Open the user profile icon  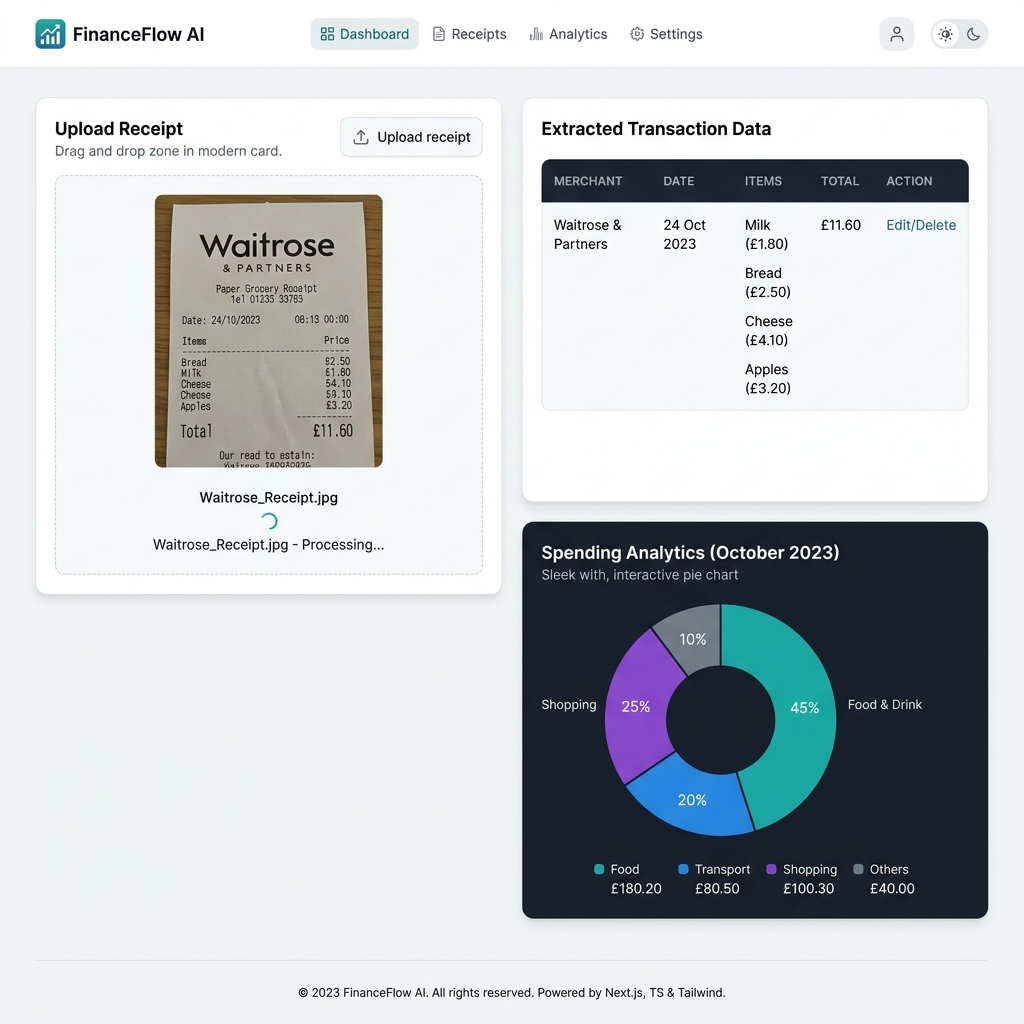[x=897, y=34]
